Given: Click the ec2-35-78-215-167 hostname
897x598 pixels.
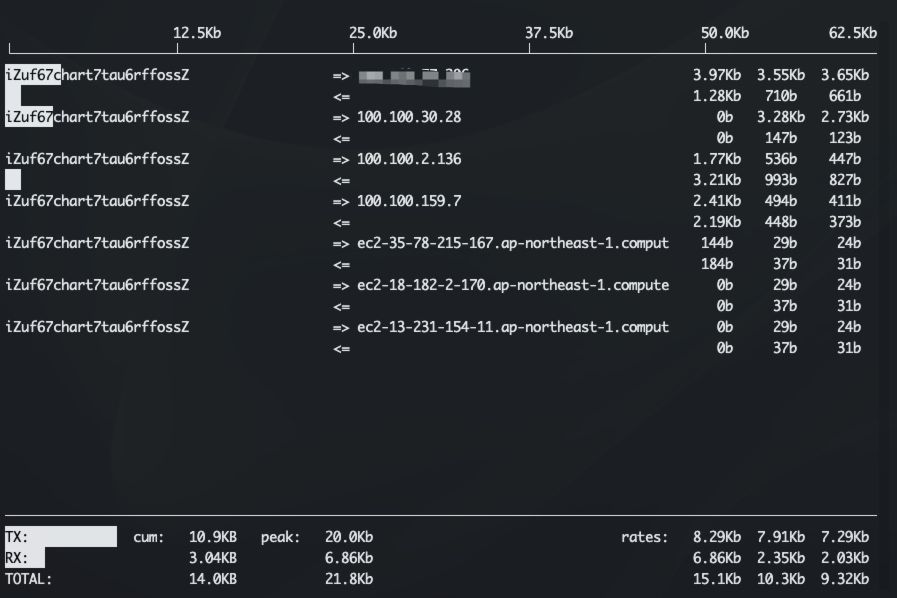Looking at the screenshot, I should (x=512, y=243).
